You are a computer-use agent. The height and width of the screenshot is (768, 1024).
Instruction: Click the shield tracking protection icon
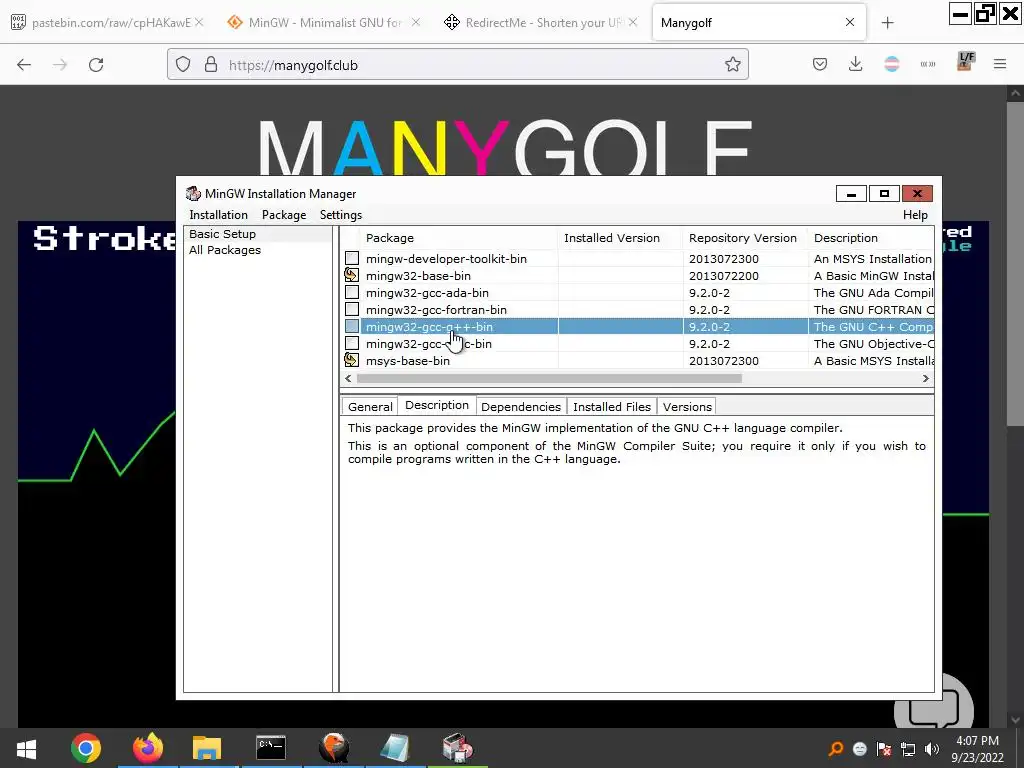(x=184, y=65)
